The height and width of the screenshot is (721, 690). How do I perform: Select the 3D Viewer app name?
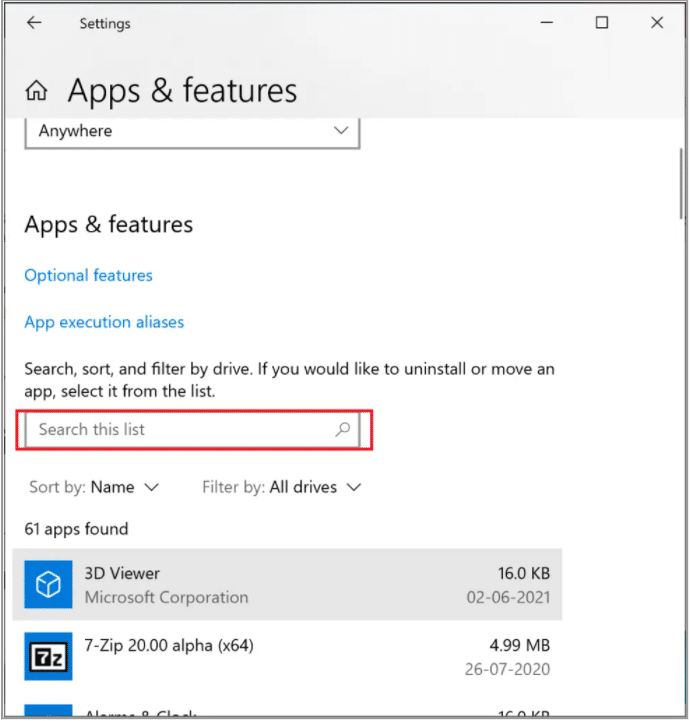[x=122, y=574]
